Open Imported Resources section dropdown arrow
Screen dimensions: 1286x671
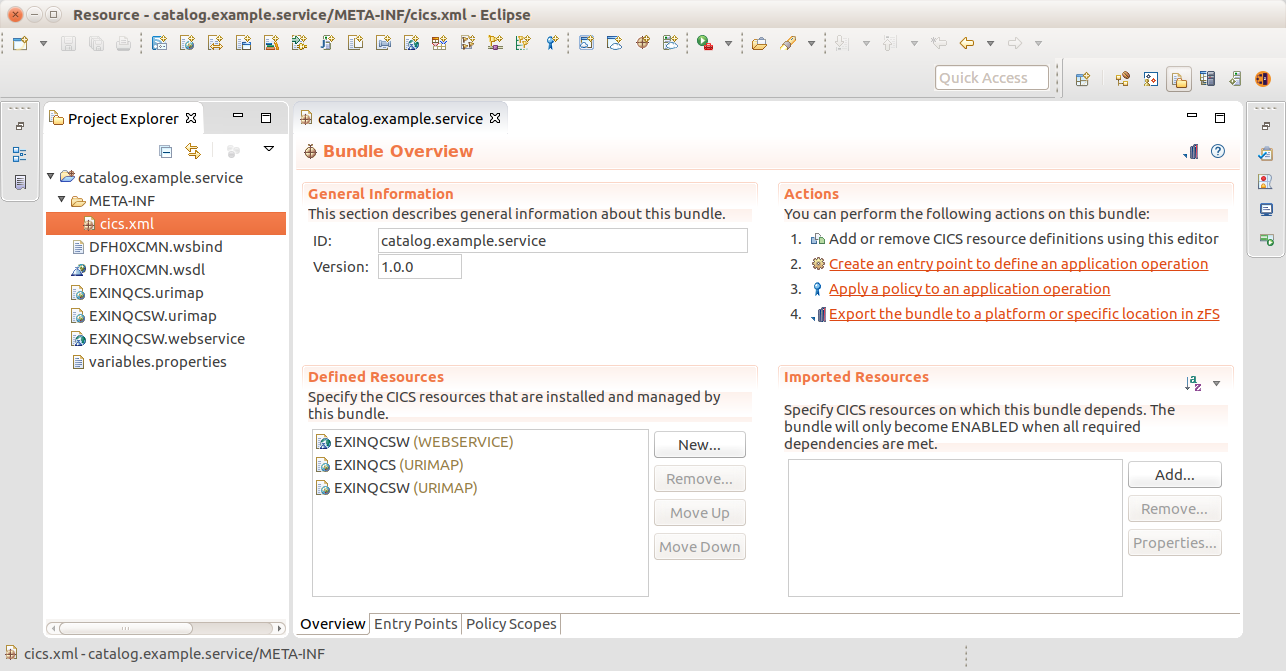tap(1216, 383)
